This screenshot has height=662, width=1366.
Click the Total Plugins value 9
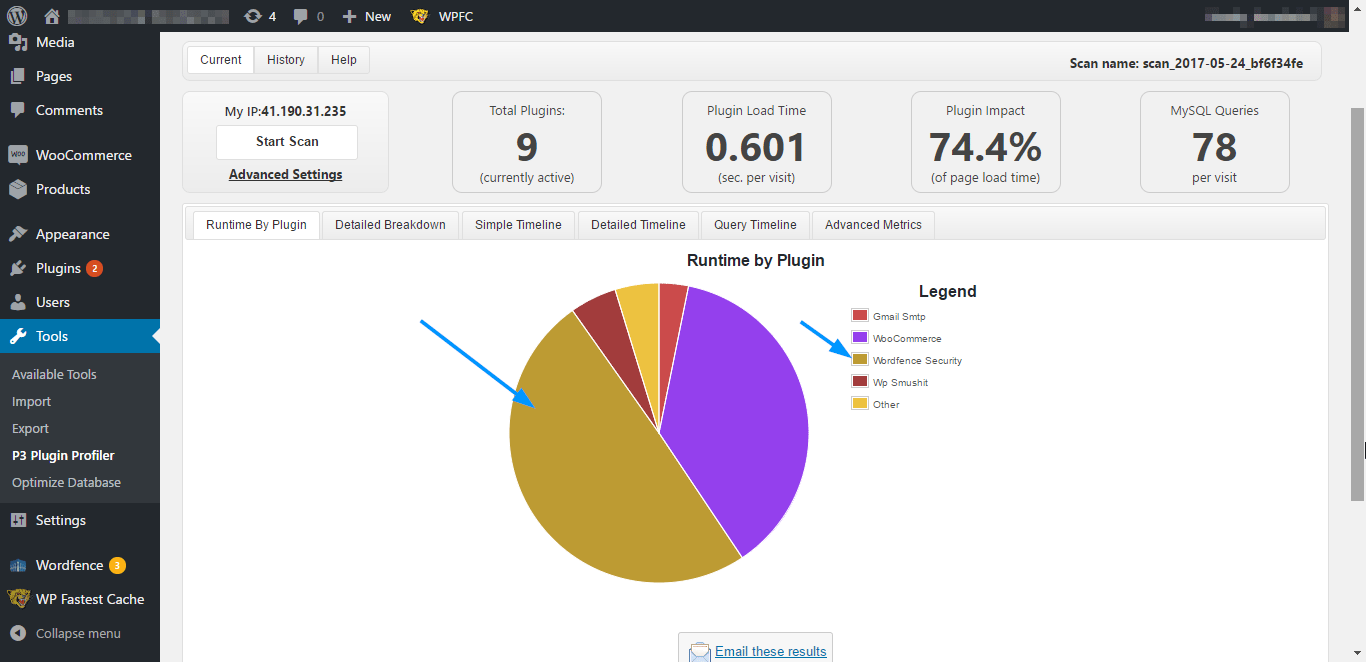pos(526,147)
